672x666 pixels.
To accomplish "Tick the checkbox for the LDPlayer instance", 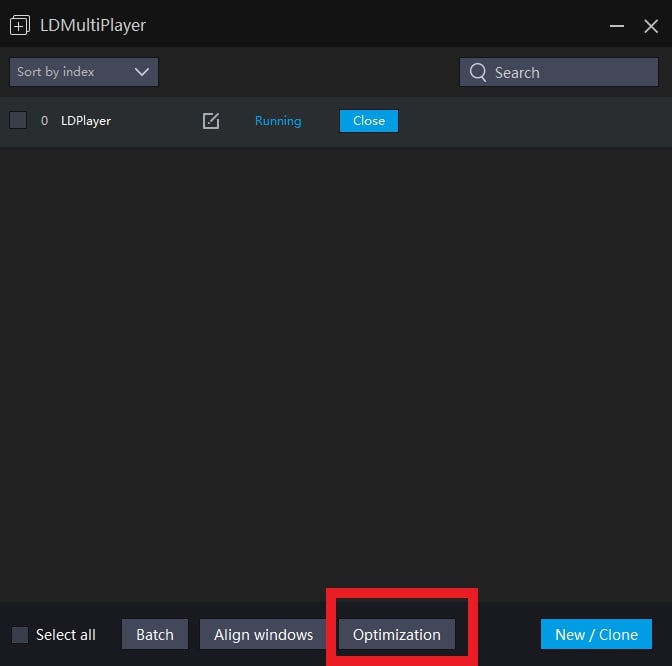I will click(x=18, y=121).
